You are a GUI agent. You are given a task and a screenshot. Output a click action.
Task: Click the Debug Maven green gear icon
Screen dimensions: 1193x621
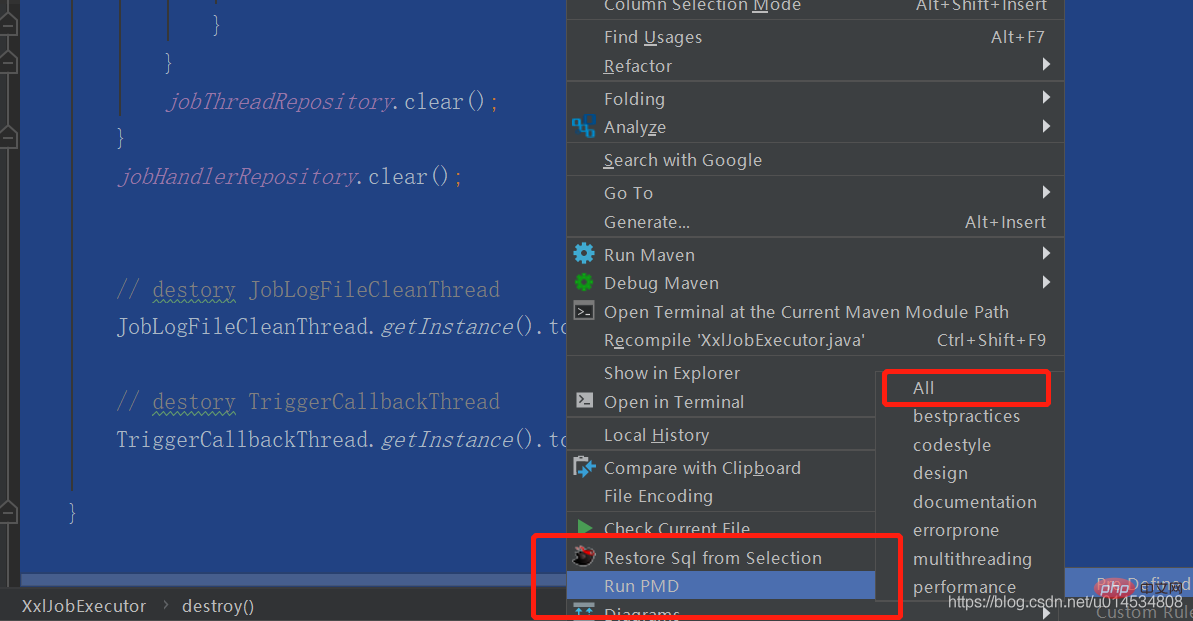[584, 282]
